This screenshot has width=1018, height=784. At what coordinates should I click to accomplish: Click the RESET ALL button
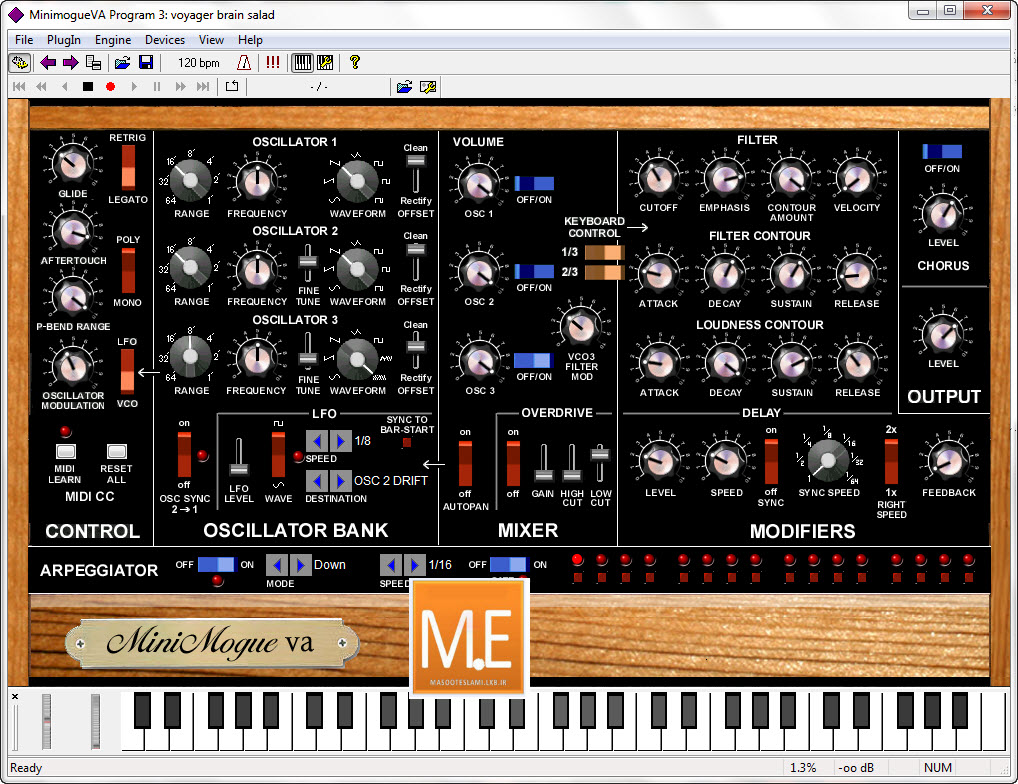tap(117, 451)
